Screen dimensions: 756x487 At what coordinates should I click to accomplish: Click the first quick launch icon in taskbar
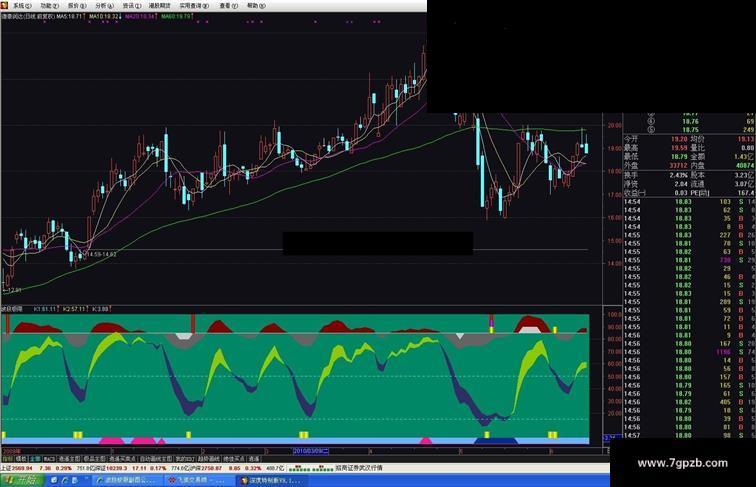click(x=54, y=480)
